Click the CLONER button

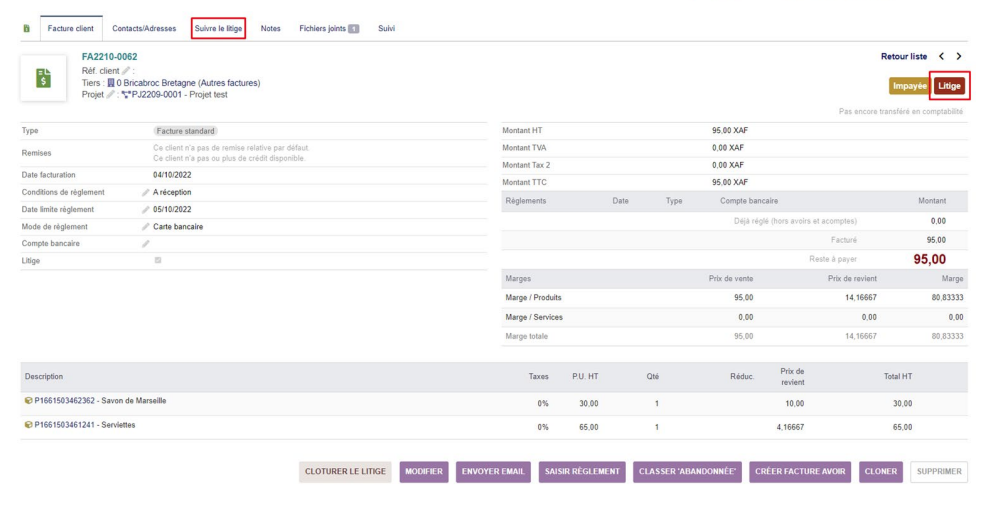click(x=880, y=472)
